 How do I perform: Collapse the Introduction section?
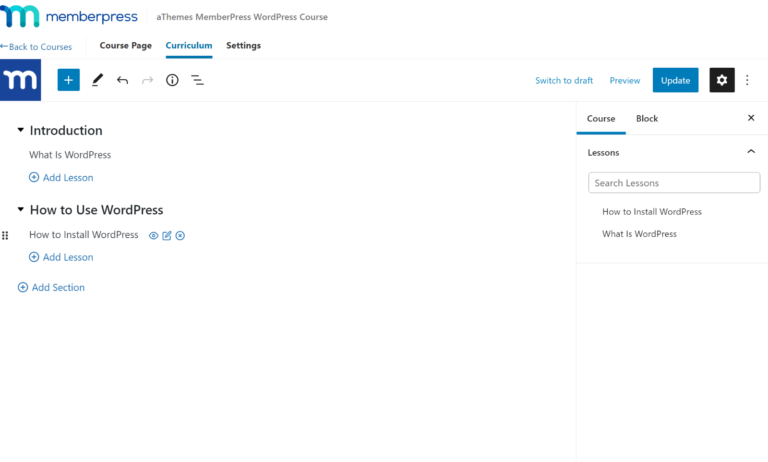21,130
